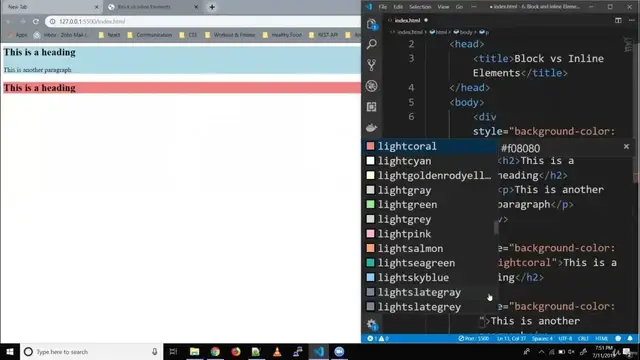640x360 pixels.
Task: Open the Search view in VS Code
Action: tap(371, 44)
